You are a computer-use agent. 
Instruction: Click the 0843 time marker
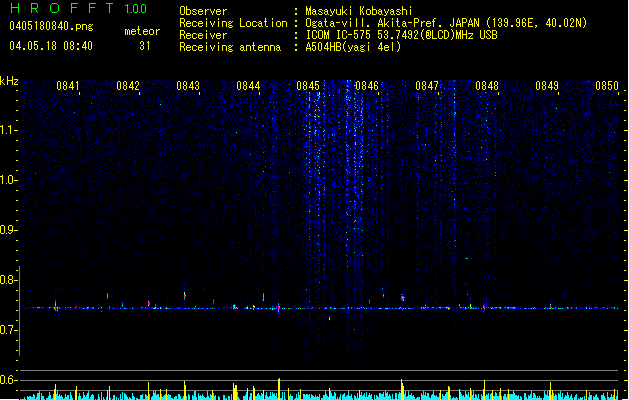(188, 86)
